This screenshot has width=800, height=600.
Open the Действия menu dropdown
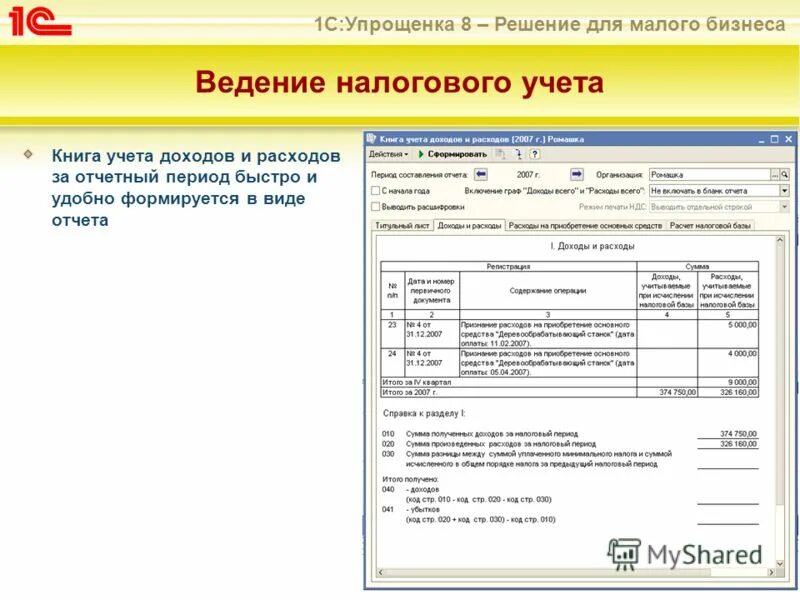(386, 155)
